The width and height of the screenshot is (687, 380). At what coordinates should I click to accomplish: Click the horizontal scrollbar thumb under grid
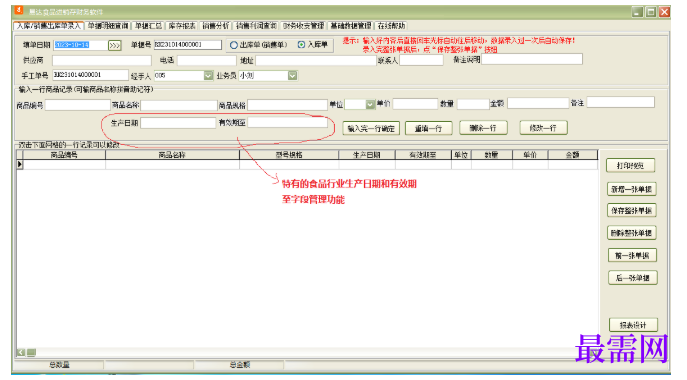coord(31,352)
